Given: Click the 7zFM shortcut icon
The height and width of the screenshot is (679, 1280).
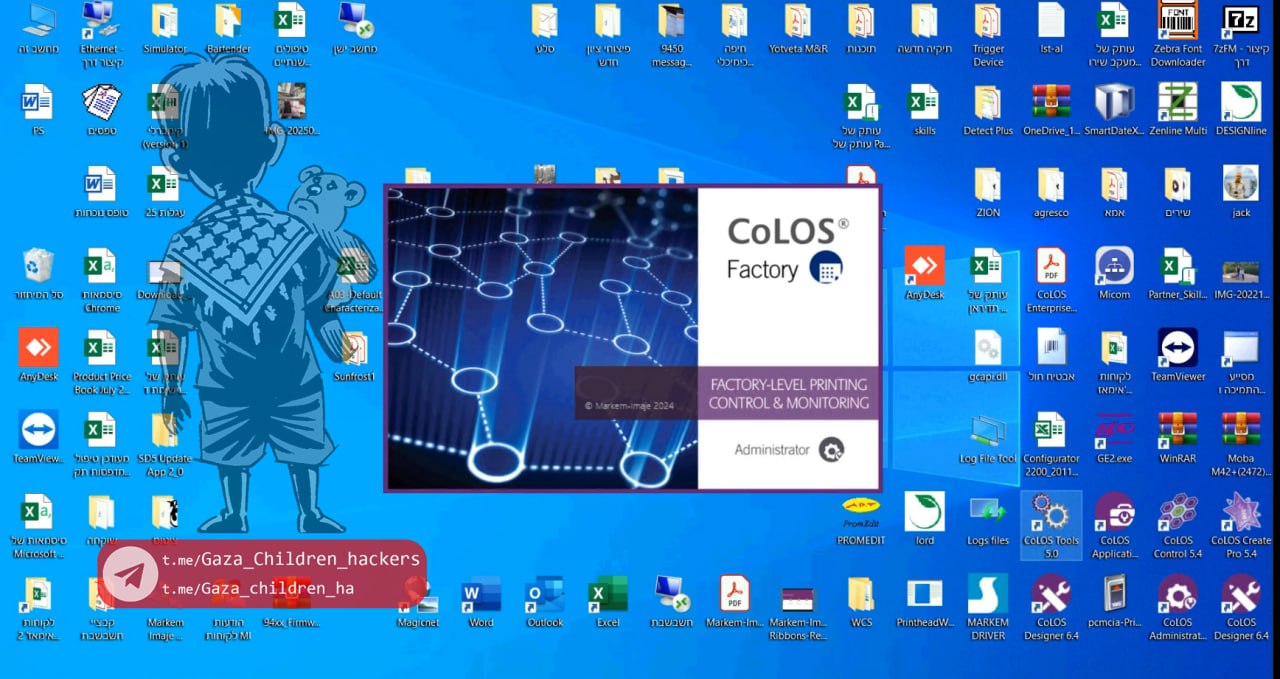Looking at the screenshot, I should [x=1240, y=24].
